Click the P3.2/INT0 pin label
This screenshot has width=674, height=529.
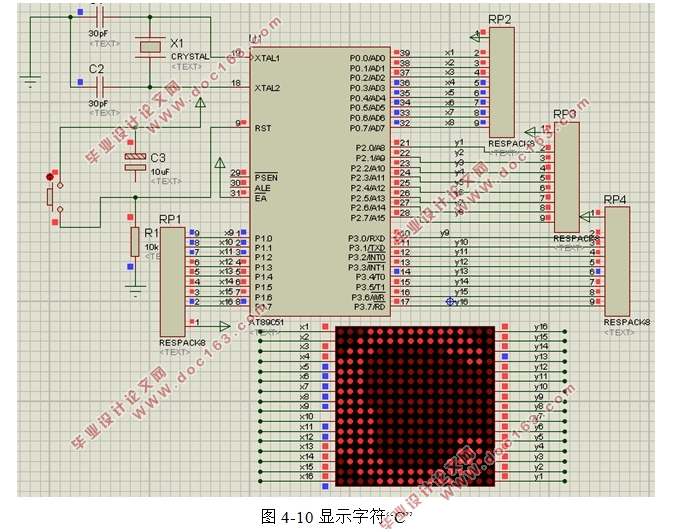(367, 258)
